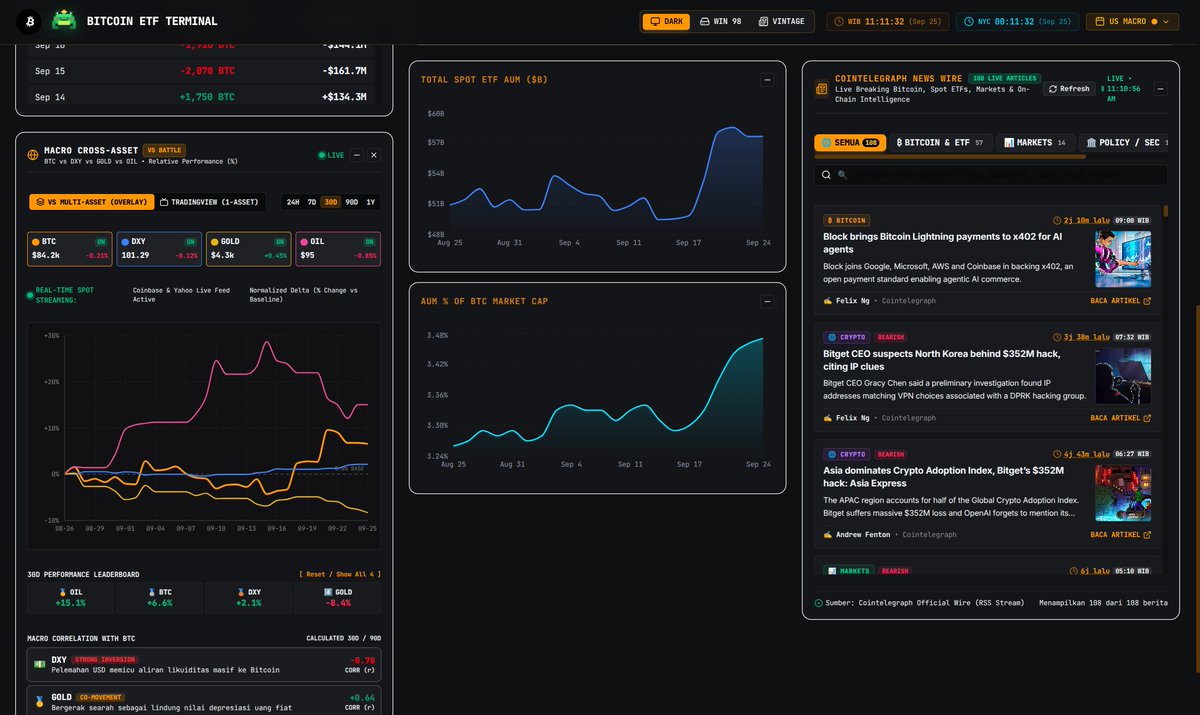Click the BEARISH badge on Asia Express article
1200x715 pixels.
tap(890, 455)
